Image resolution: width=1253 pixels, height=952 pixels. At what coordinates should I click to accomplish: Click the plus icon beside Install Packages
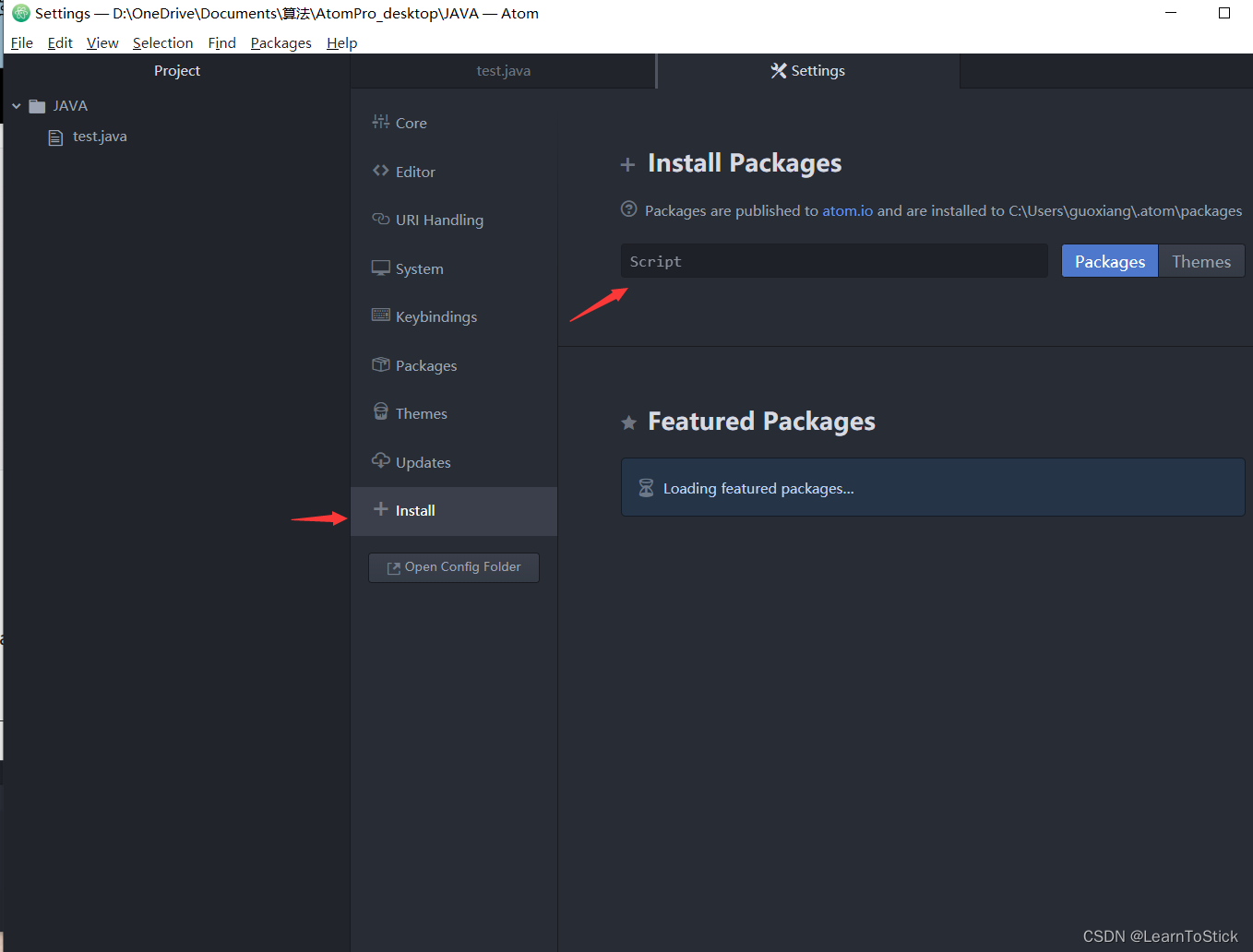tap(627, 165)
